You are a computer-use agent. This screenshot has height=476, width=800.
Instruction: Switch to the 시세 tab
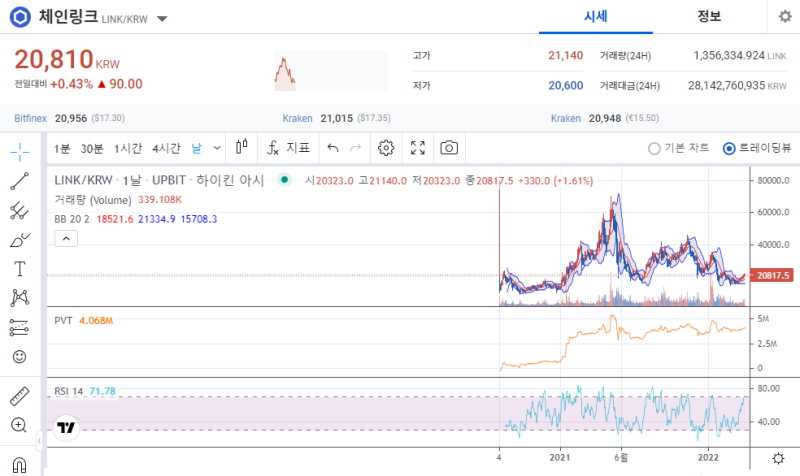tap(595, 17)
